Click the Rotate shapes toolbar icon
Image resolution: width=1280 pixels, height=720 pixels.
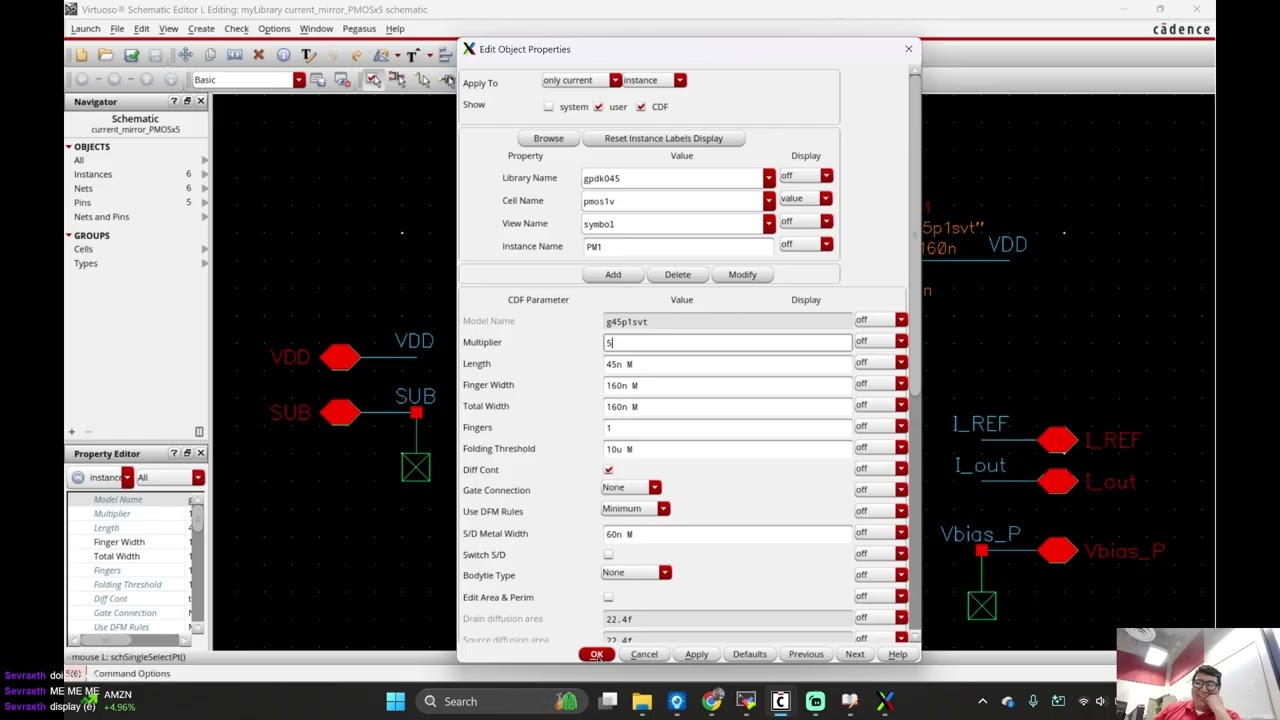click(381, 55)
